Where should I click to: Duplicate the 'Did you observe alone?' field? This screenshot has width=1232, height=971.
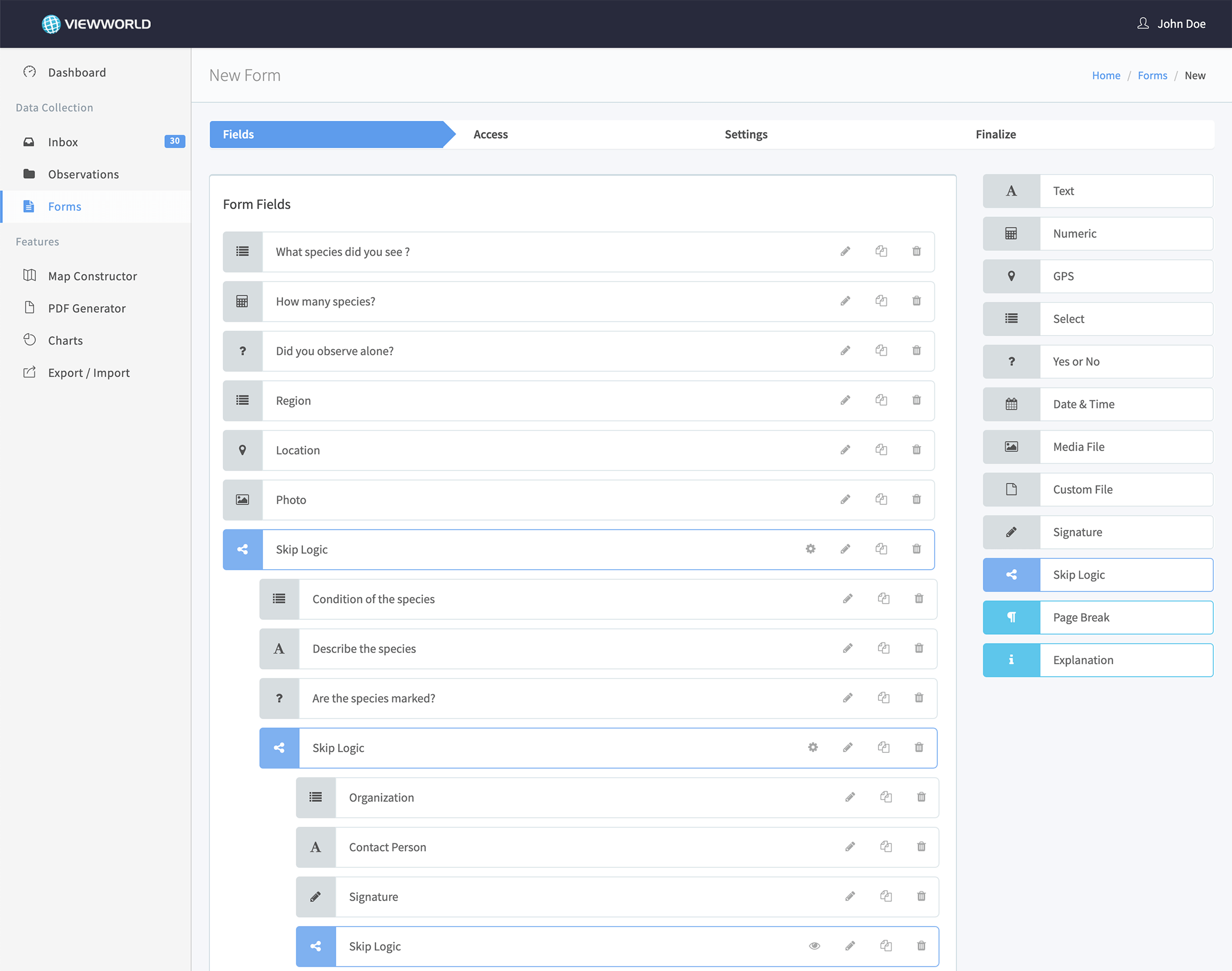point(881,350)
